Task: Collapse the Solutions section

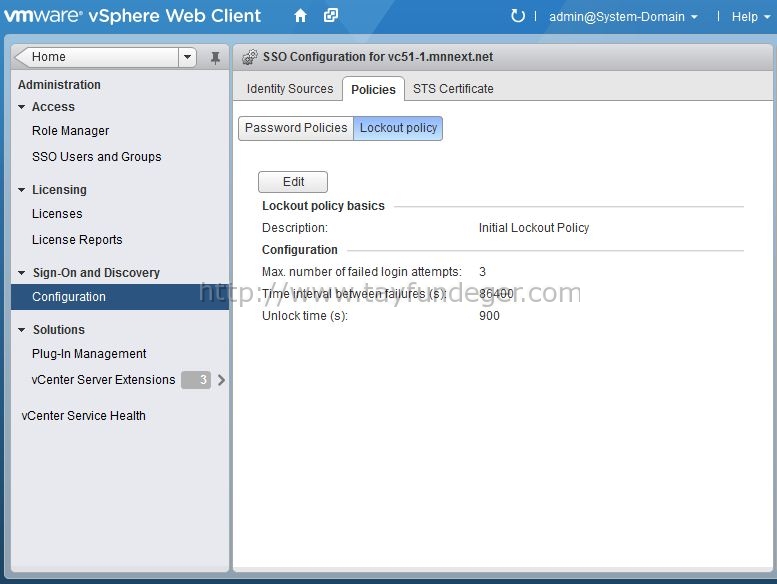Action: click(x=21, y=329)
